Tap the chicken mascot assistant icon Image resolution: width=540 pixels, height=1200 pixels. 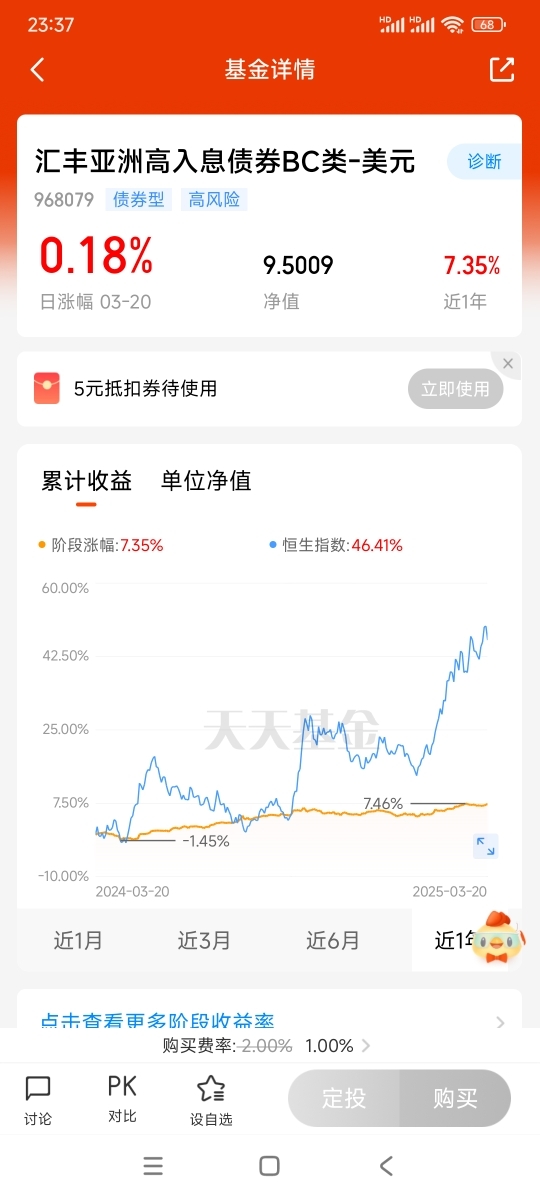point(498,937)
